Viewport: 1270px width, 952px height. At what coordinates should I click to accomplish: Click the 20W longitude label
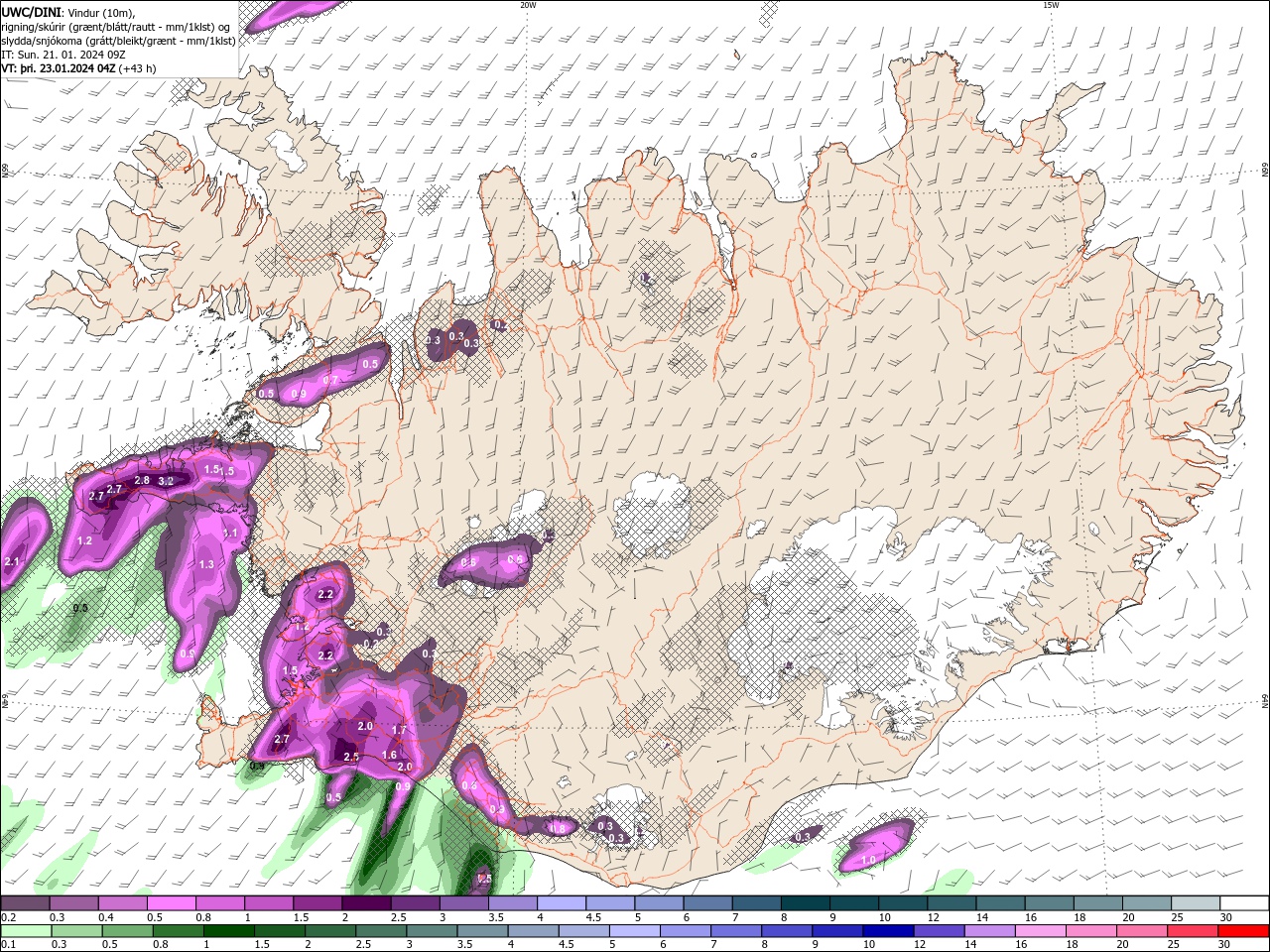[528, 5]
